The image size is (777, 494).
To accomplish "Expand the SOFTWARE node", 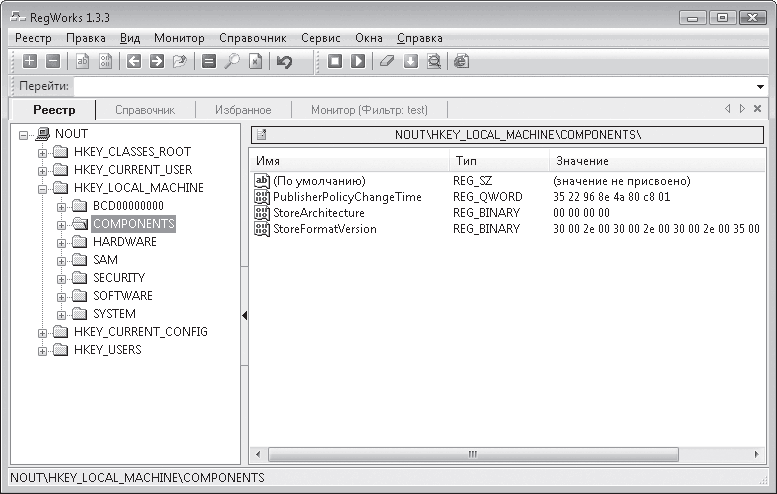I will coord(61,297).
